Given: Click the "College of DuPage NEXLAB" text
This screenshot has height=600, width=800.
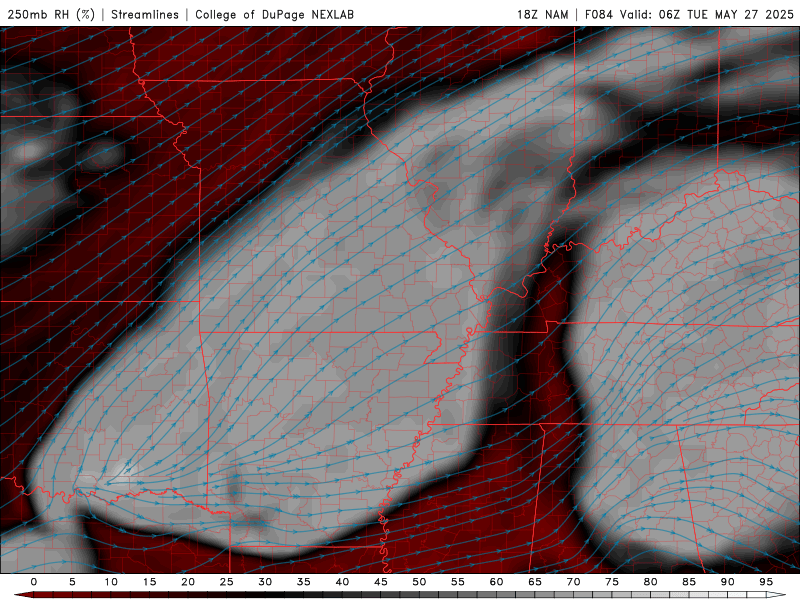Looking at the screenshot, I should tap(274, 14).
